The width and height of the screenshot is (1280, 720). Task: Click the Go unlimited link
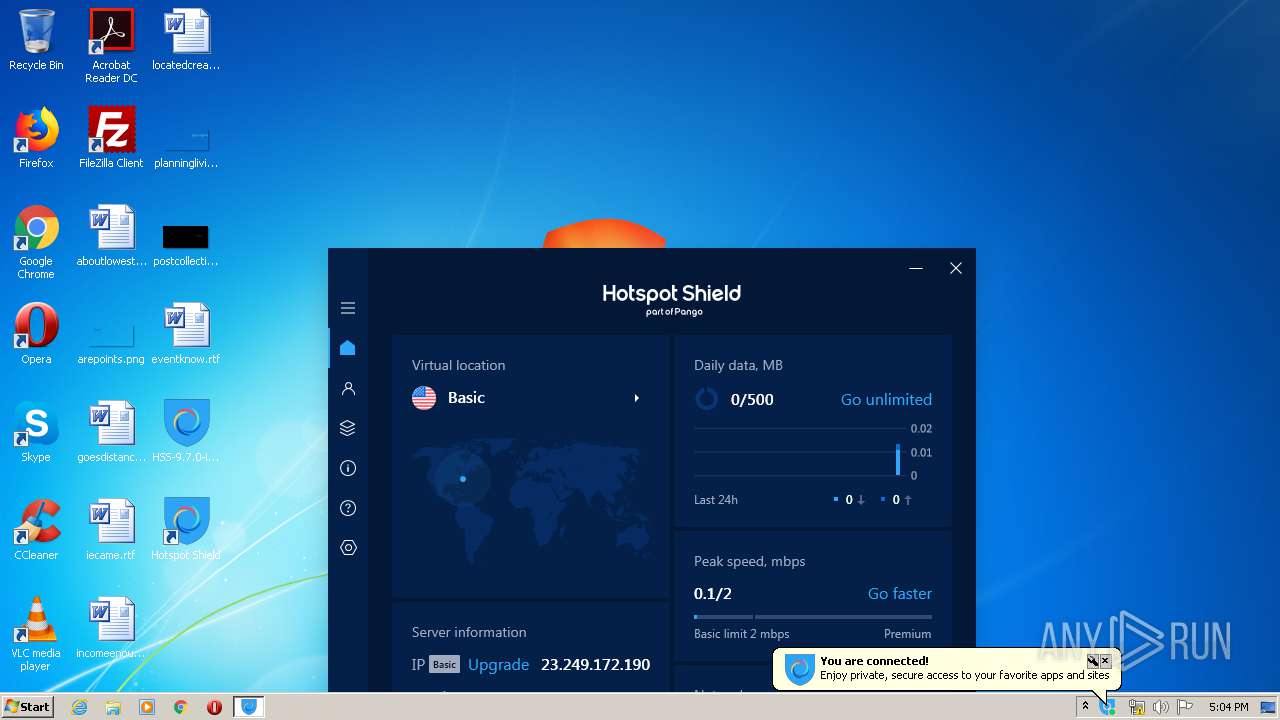click(x=886, y=399)
